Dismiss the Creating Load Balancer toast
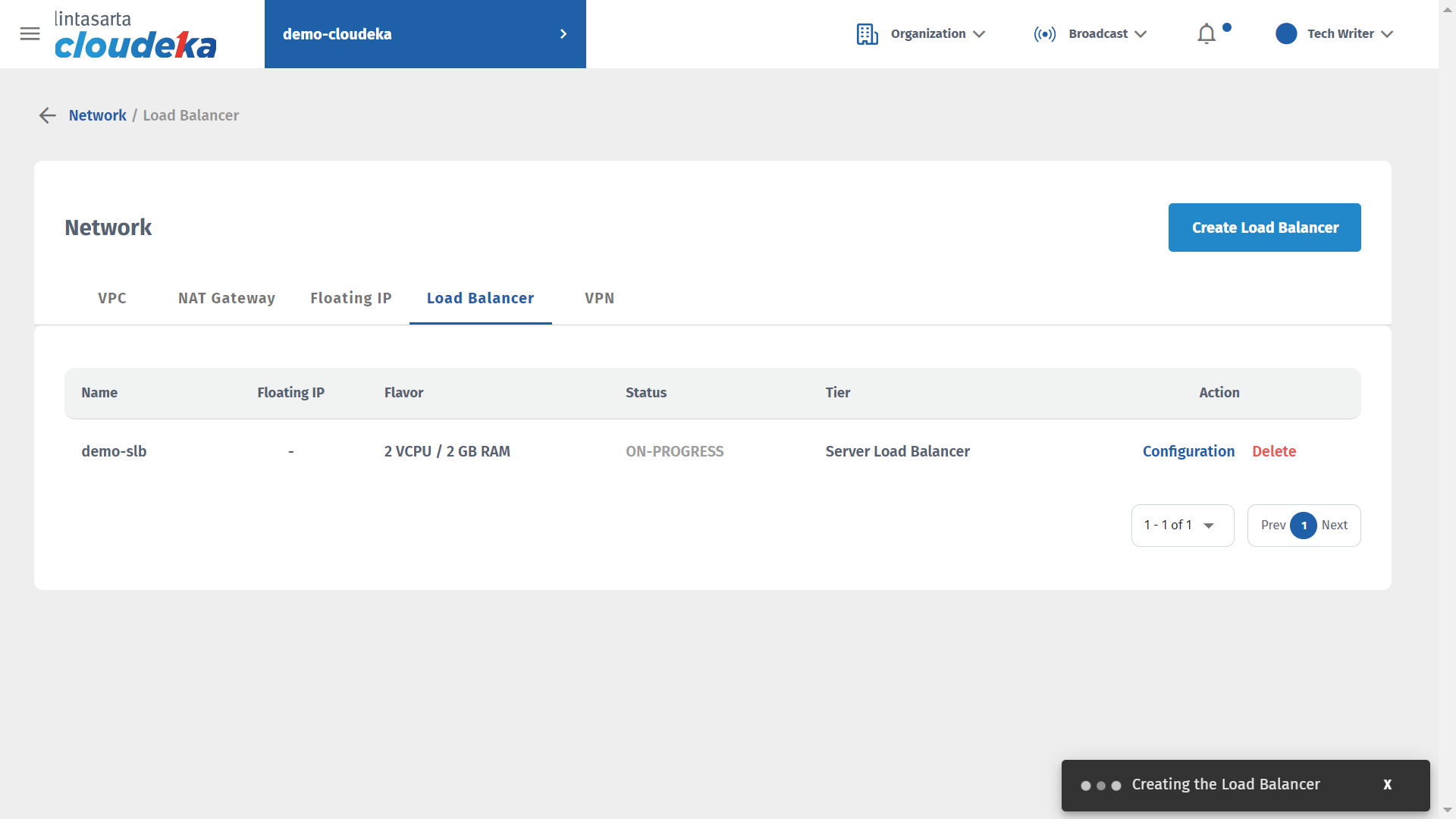Viewport: 1456px width, 819px height. click(1387, 785)
